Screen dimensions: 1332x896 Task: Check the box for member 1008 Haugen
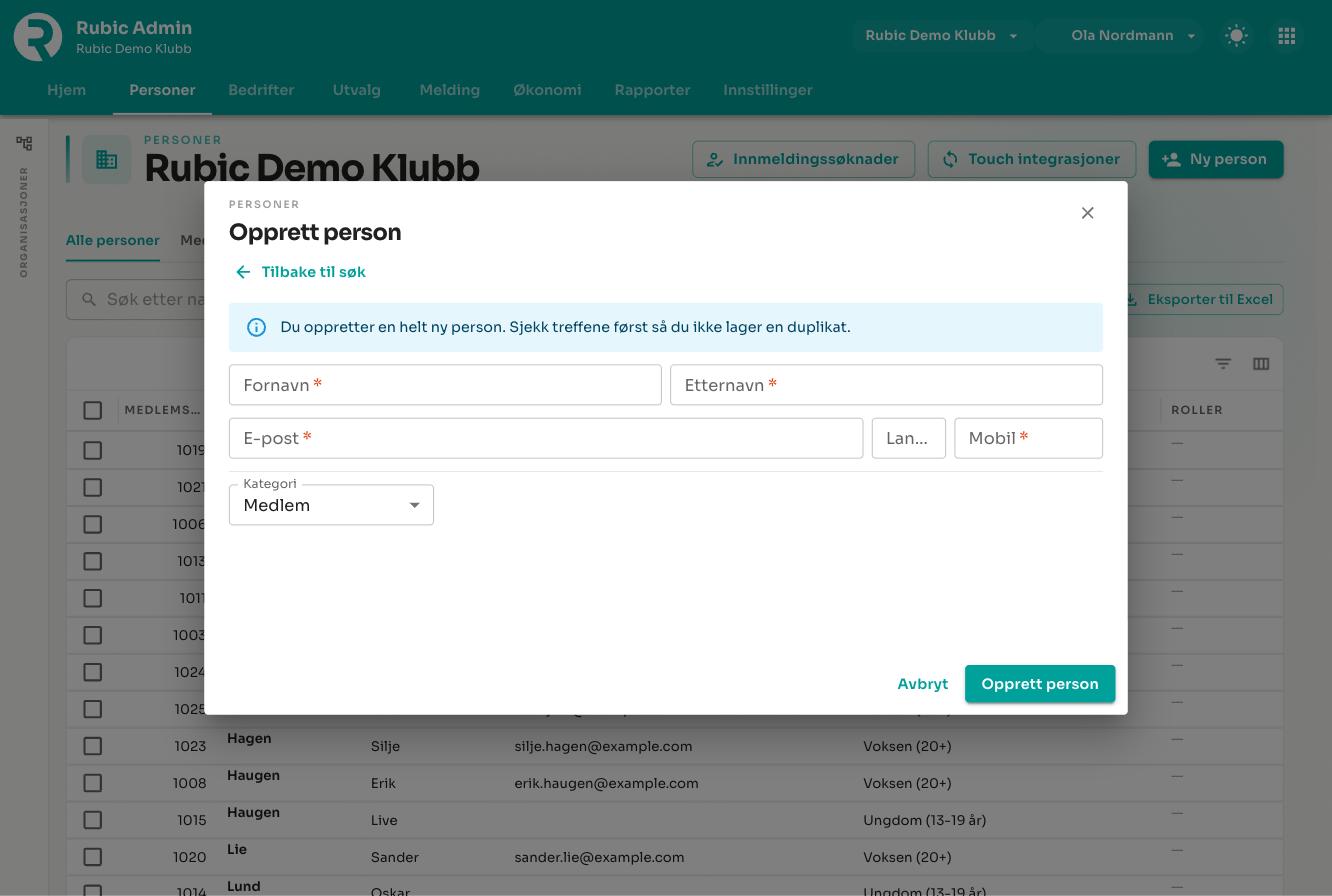93,783
